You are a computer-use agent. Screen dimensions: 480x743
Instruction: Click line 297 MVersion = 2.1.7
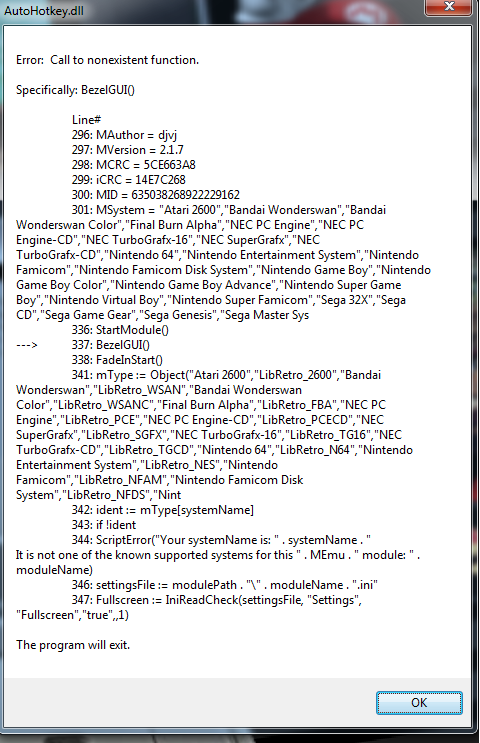(127, 150)
